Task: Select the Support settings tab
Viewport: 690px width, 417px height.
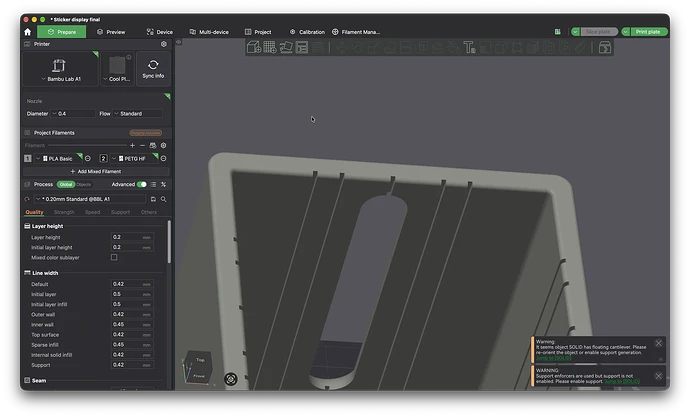Action: [x=120, y=212]
